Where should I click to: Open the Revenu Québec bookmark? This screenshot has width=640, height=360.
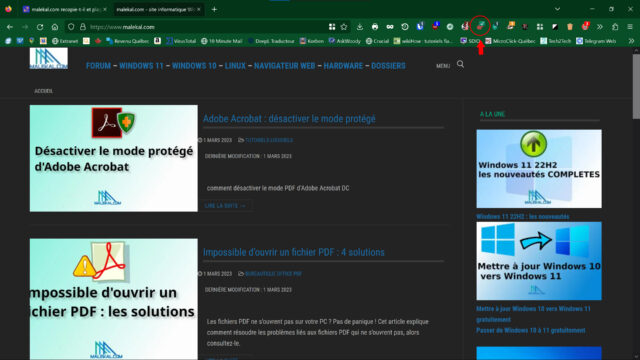coord(128,41)
